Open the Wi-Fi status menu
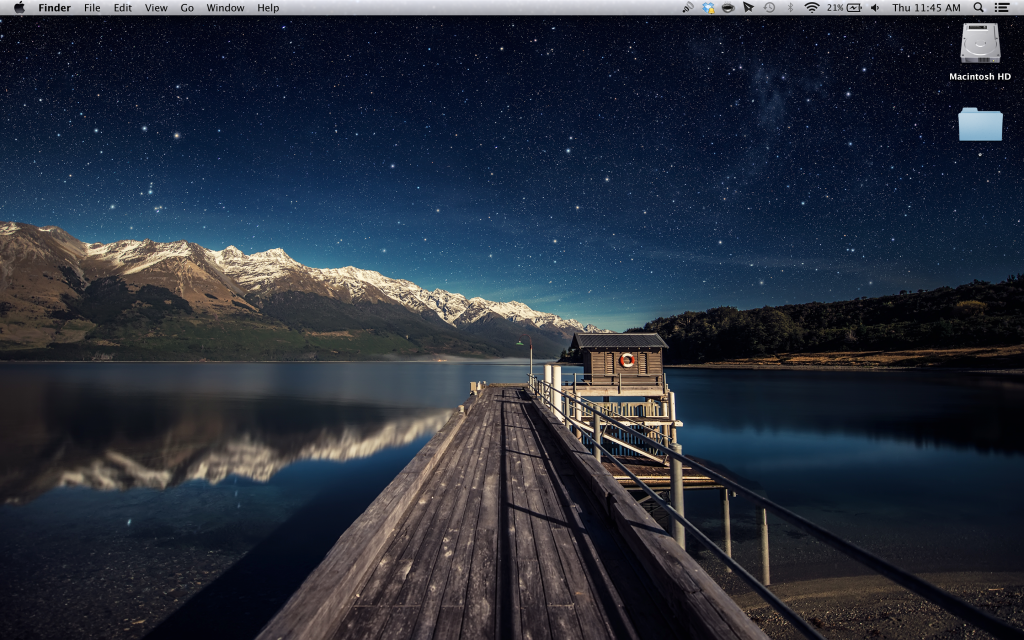Screen dimensions: 1024x640 (812, 8)
